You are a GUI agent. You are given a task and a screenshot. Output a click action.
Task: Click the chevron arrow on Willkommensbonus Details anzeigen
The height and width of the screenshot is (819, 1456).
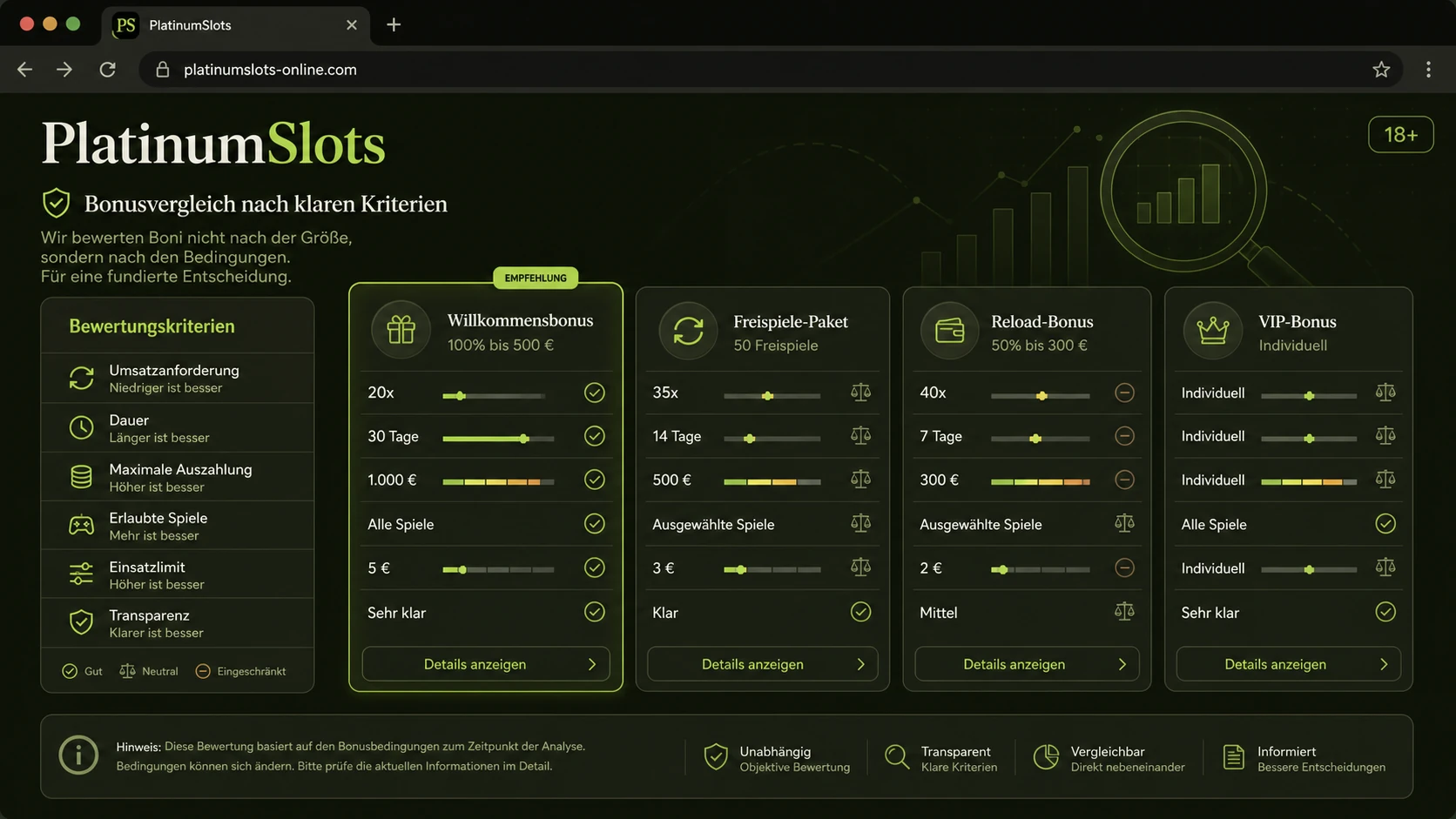(x=592, y=664)
